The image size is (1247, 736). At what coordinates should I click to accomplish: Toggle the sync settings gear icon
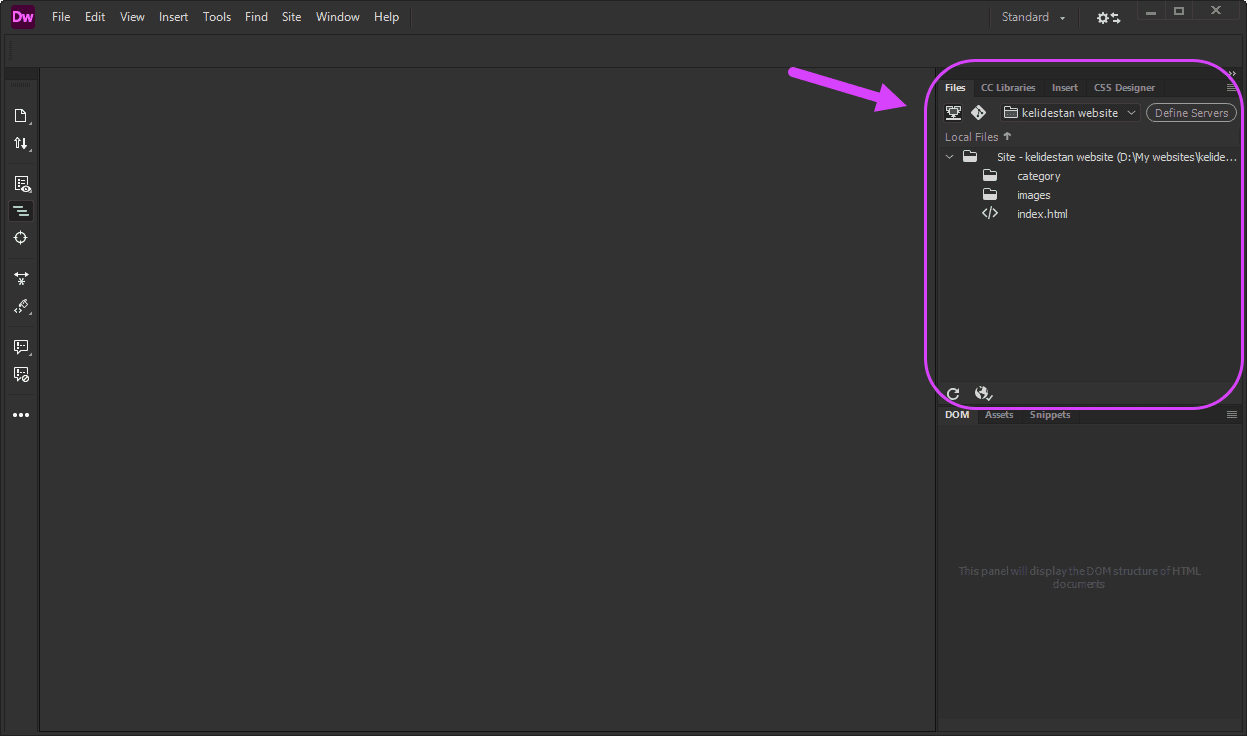(1108, 18)
